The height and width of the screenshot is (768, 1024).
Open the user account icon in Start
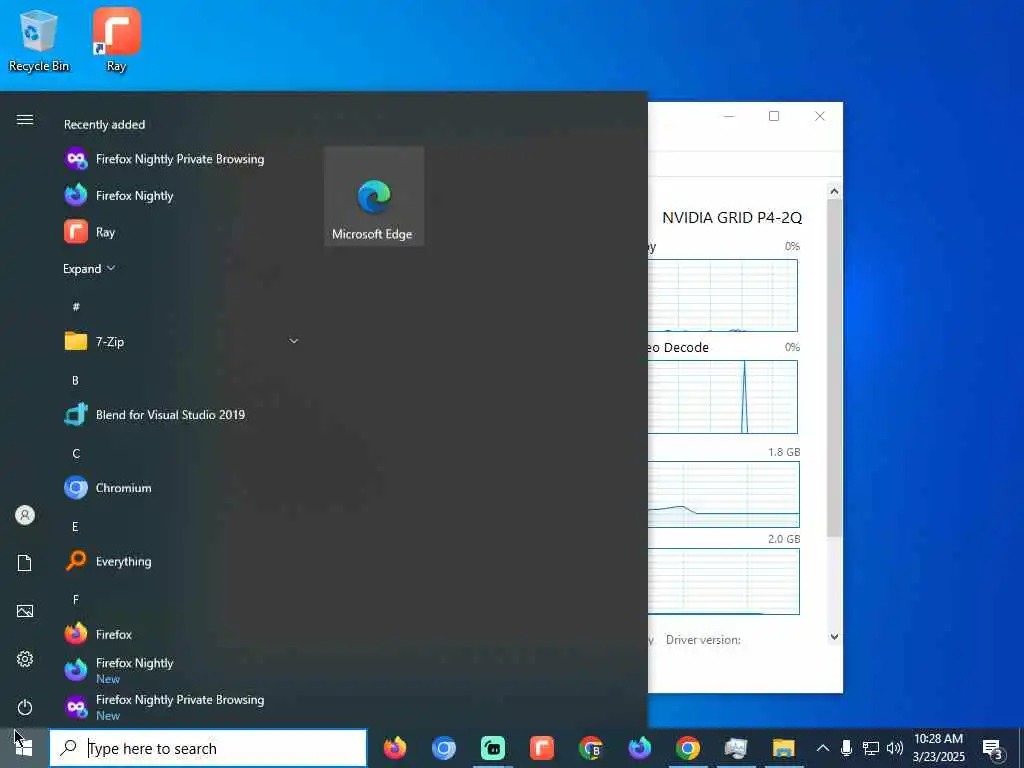25,515
